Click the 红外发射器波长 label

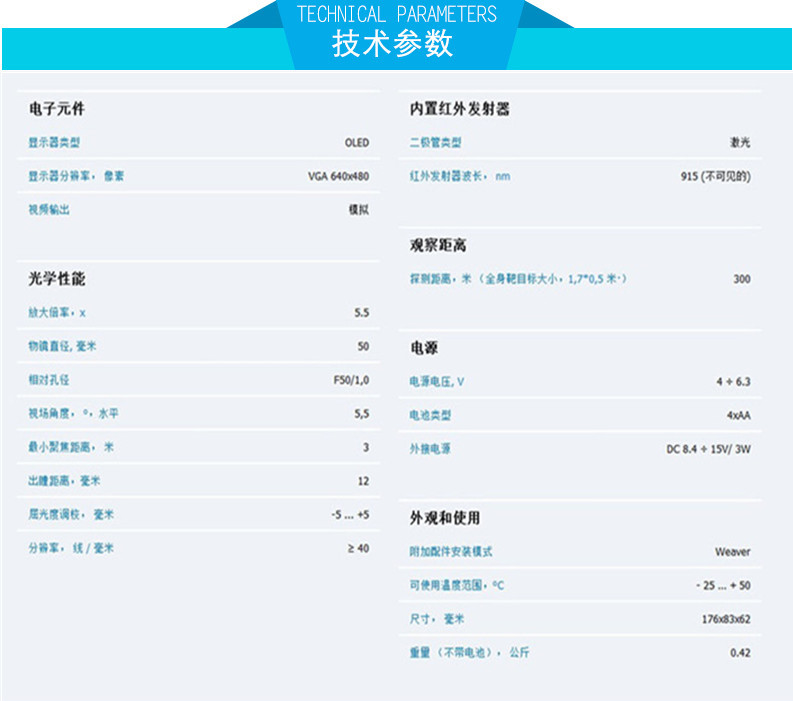coord(459,176)
